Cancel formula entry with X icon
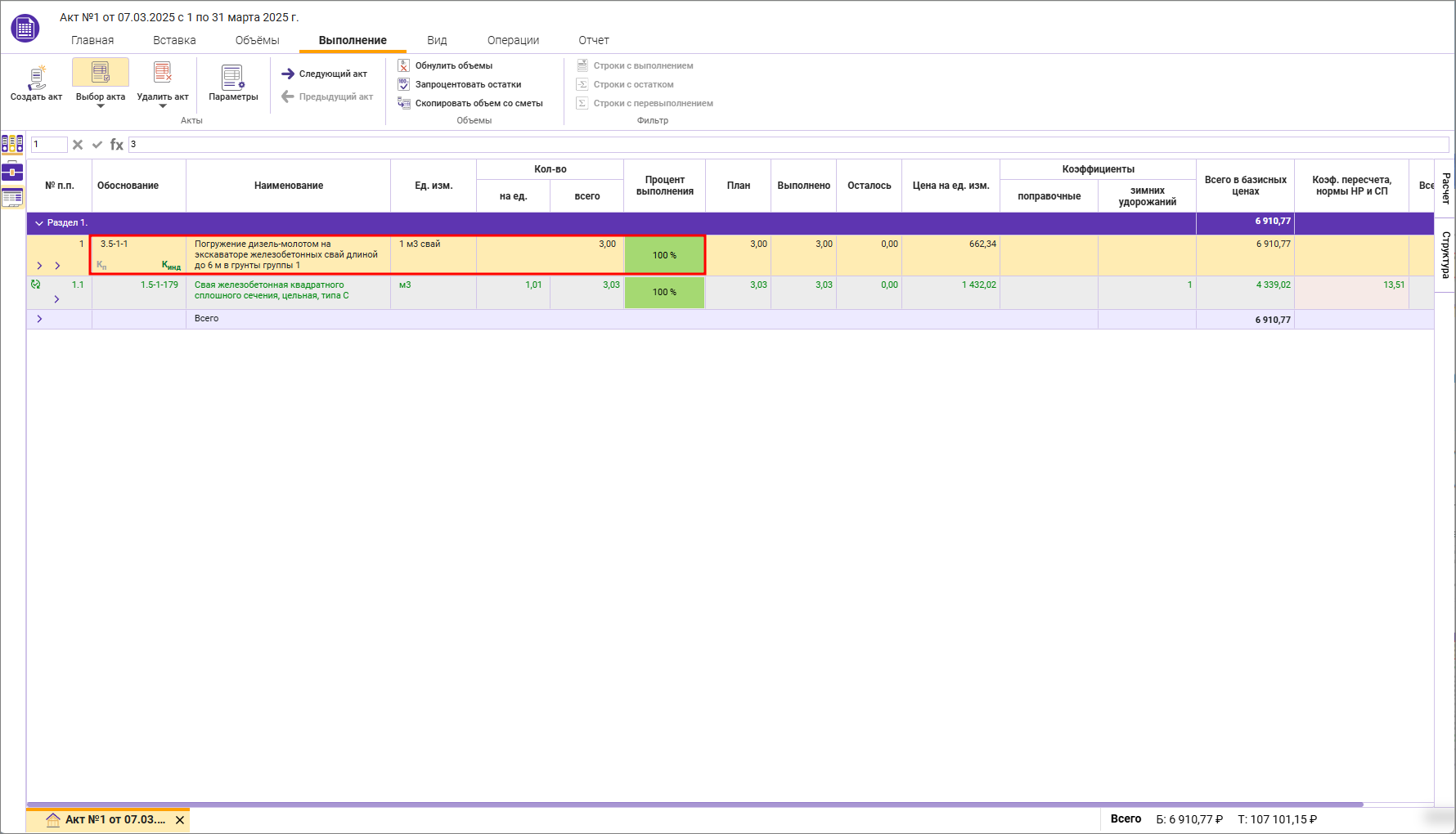The height and width of the screenshot is (834, 1456). coord(78,145)
